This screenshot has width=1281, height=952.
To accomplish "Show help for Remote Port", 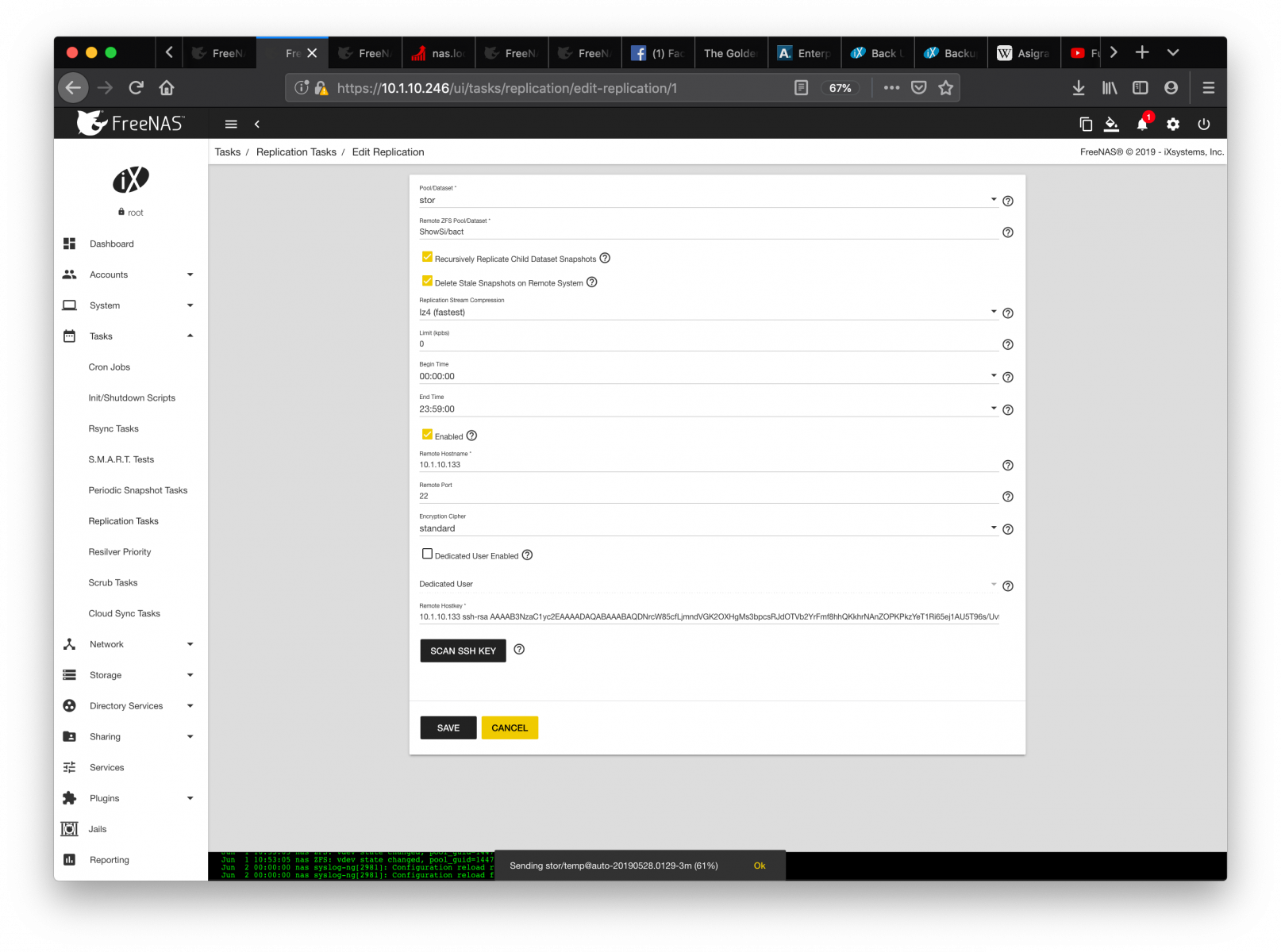I will 1008,497.
